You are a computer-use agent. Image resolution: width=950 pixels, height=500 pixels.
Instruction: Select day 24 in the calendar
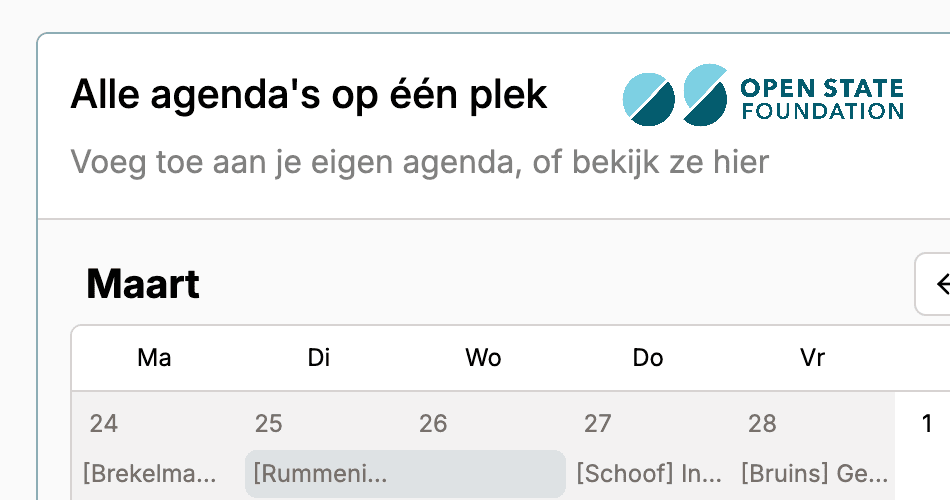(104, 424)
